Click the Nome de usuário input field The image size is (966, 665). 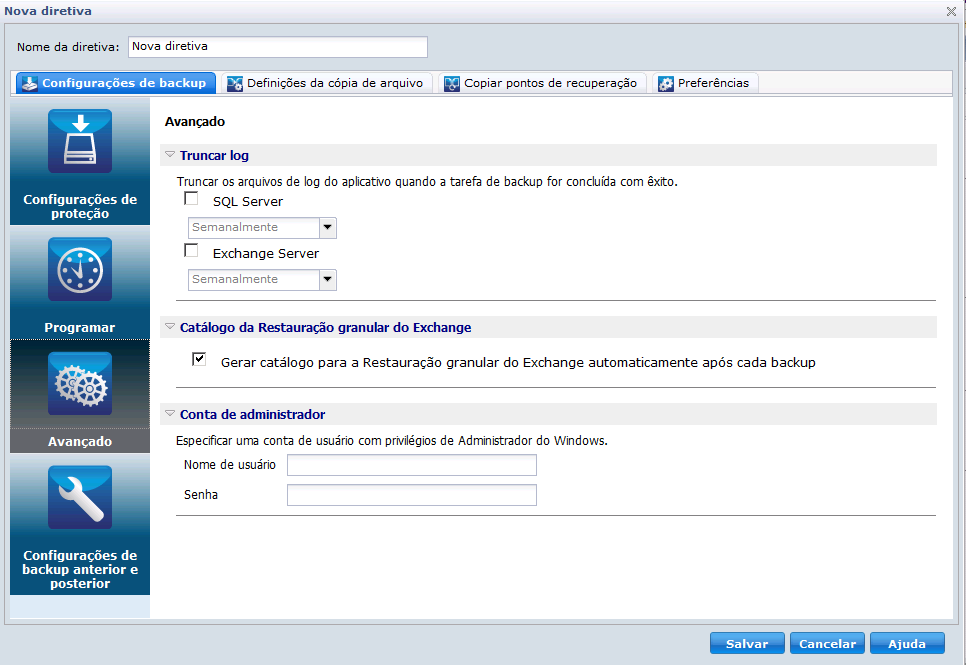coord(411,465)
